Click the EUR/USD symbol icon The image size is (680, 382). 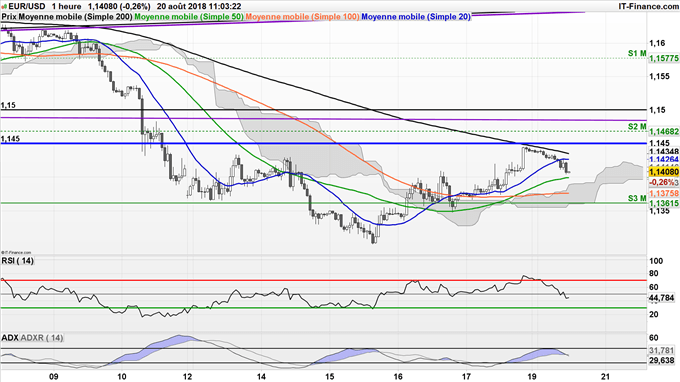coord(4,6)
